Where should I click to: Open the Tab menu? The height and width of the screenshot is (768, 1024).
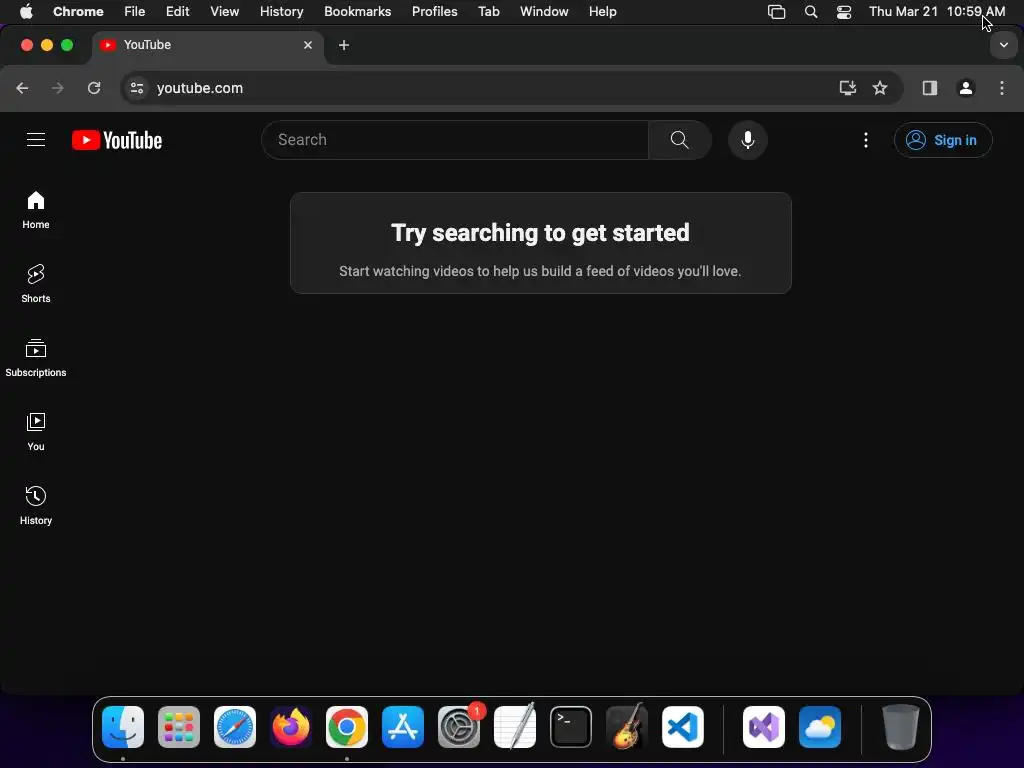tap(488, 12)
